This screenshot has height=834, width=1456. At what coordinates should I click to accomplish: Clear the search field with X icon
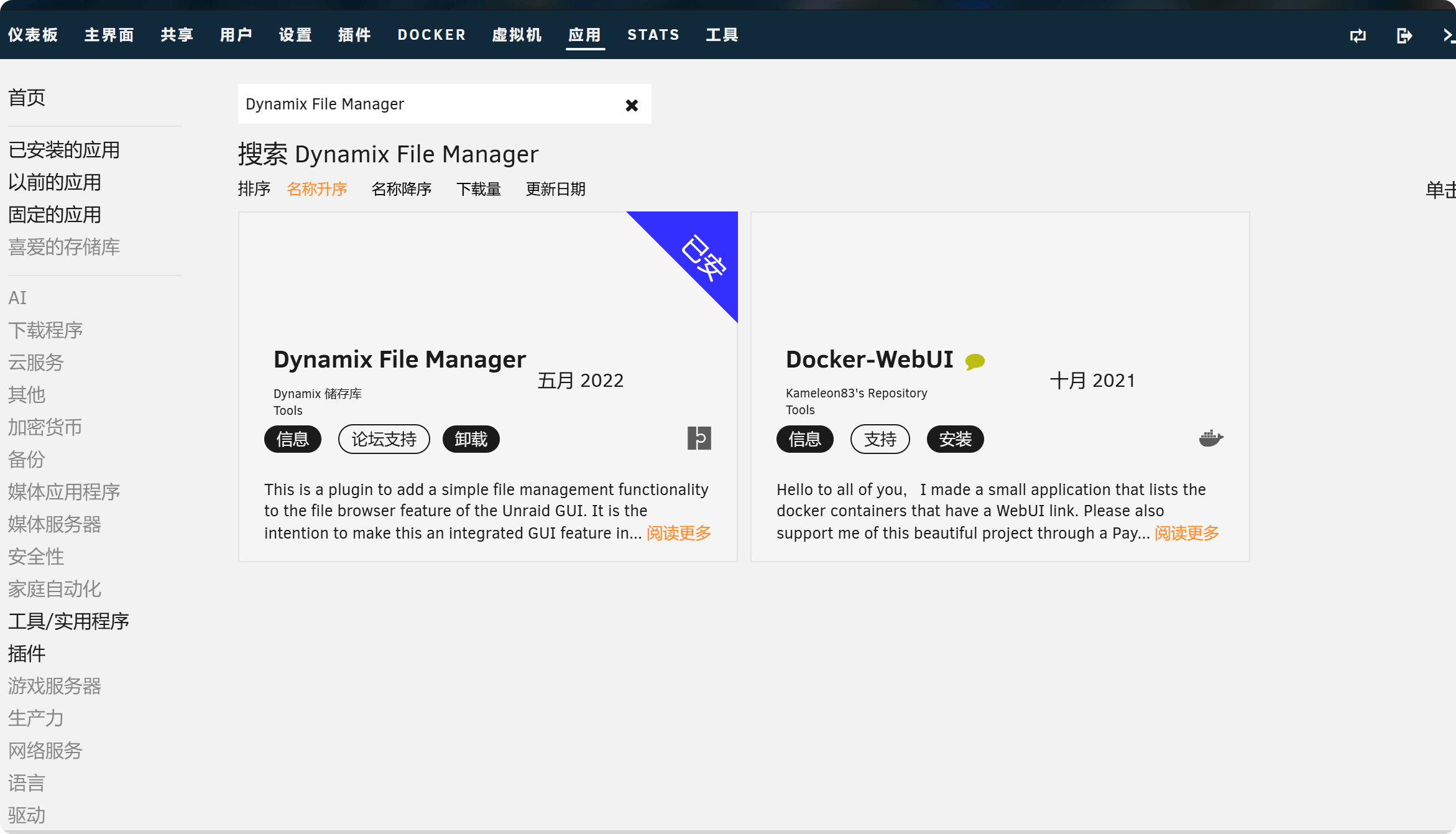(632, 105)
